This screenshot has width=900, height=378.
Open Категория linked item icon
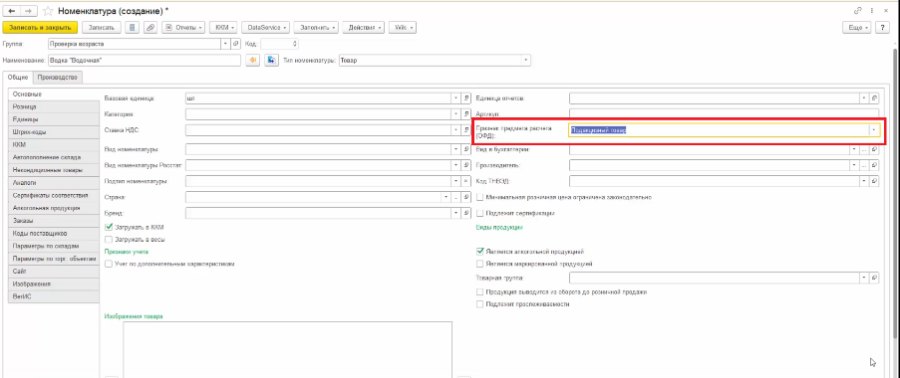467,115
